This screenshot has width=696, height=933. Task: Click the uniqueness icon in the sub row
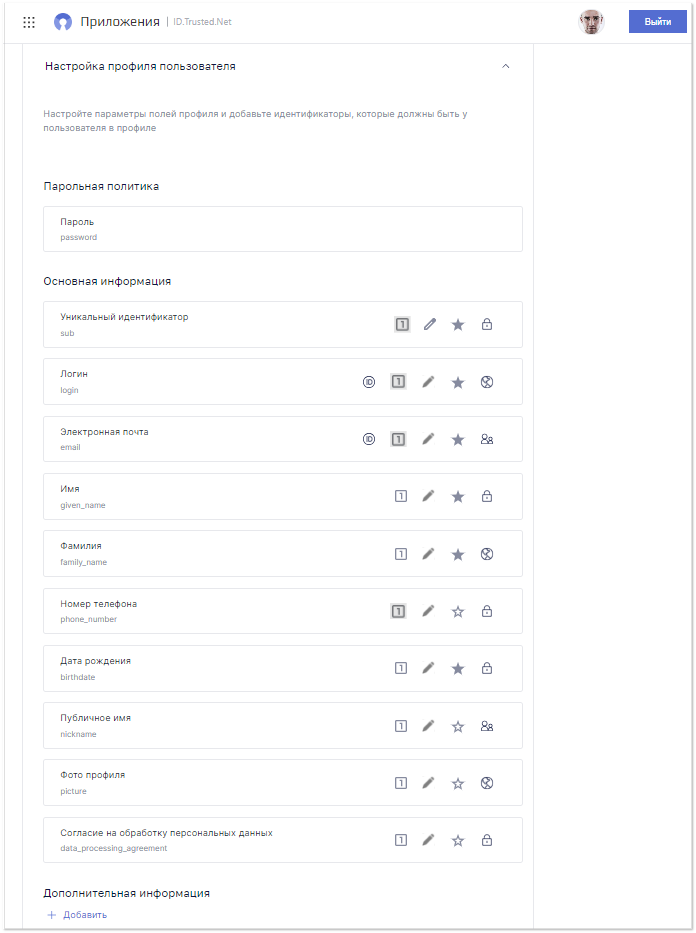[402, 324]
